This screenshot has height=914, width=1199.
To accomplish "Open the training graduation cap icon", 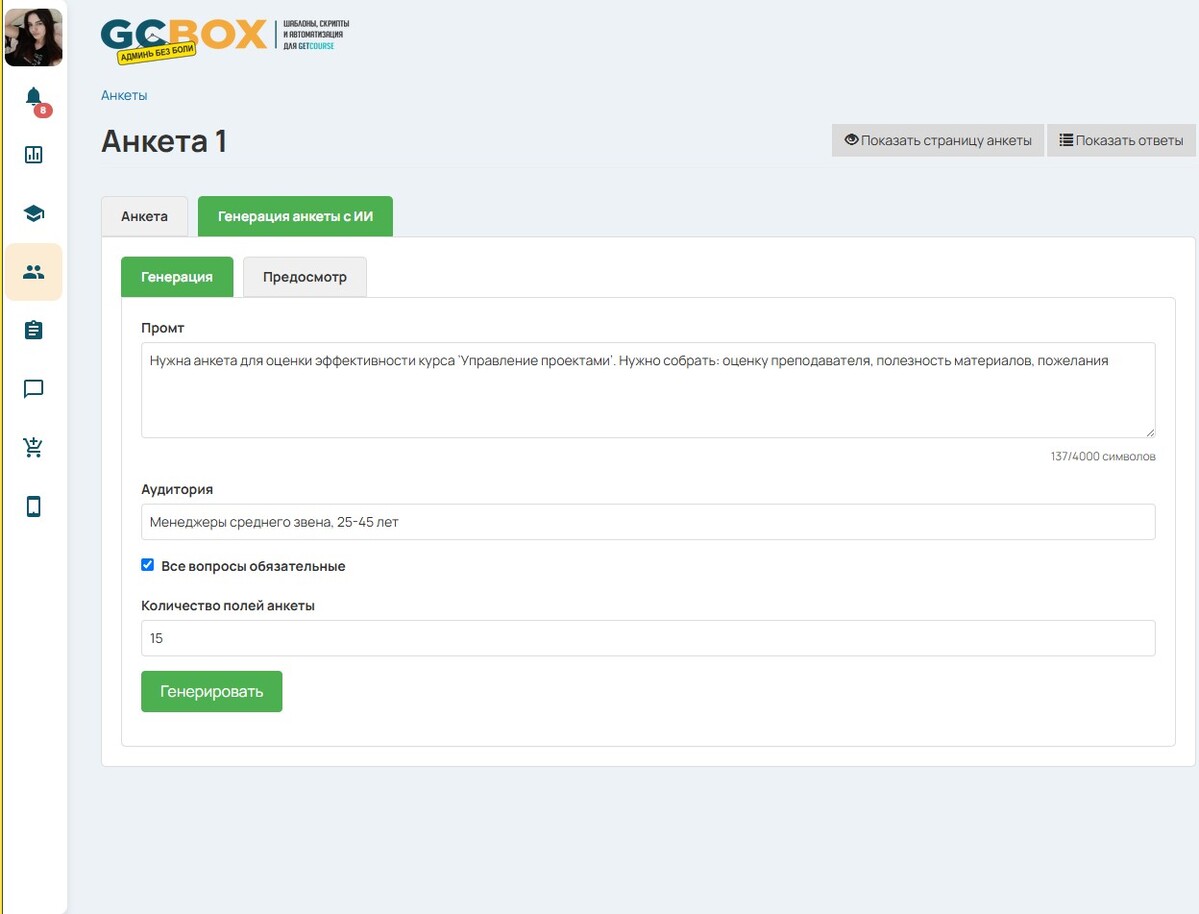I will (x=34, y=213).
